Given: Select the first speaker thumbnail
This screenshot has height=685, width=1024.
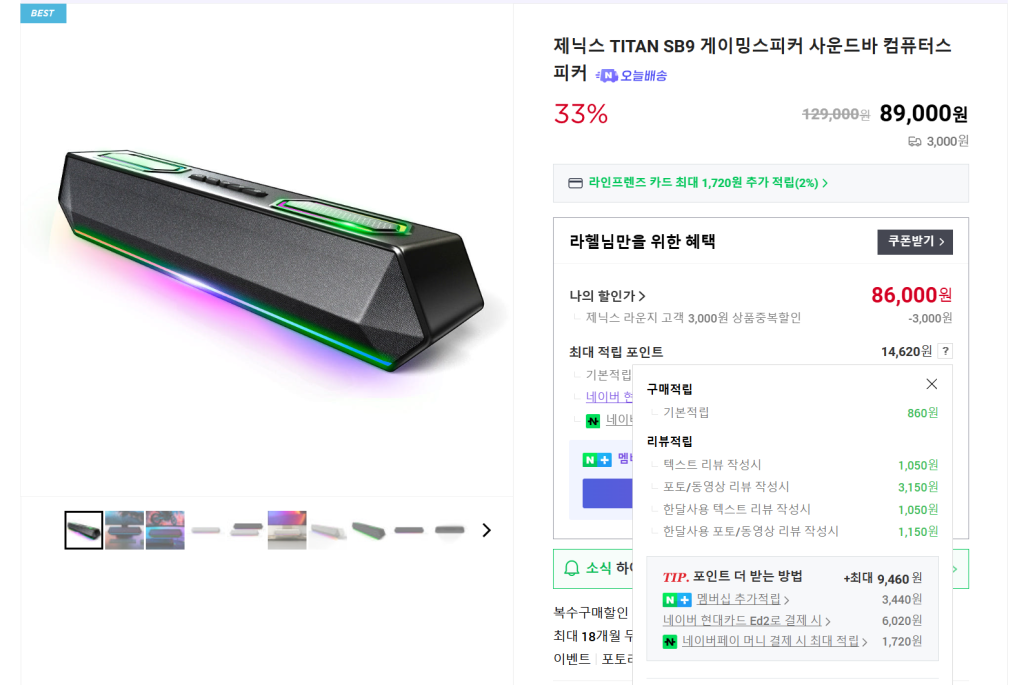Looking at the screenshot, I should tap(84, 530).
